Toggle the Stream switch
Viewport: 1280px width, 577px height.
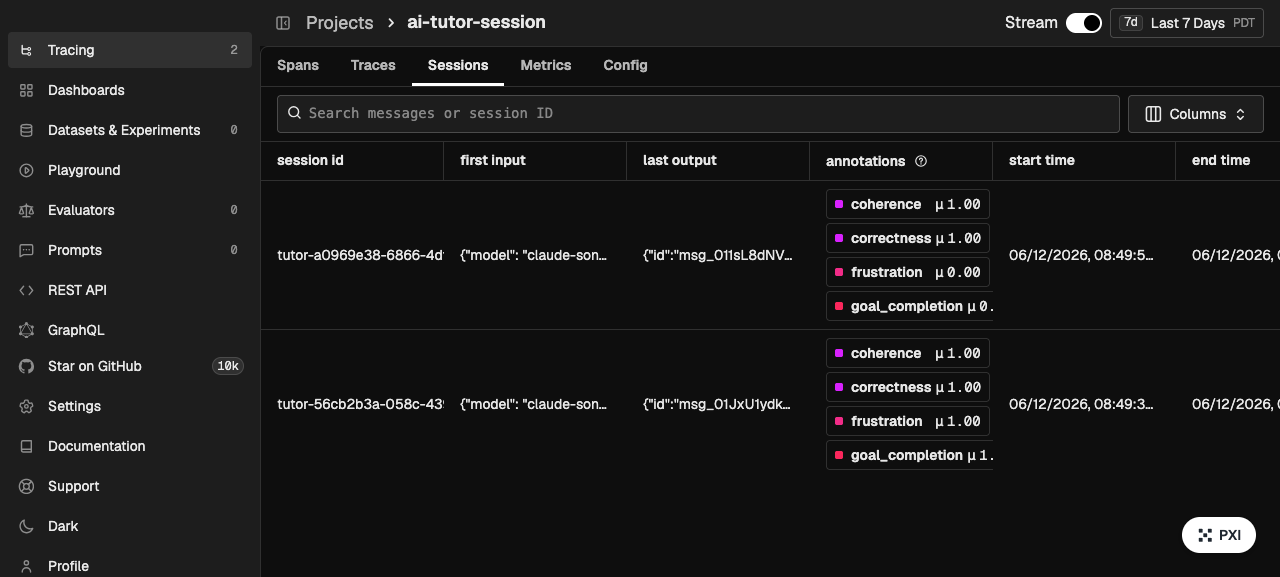point(1084,23)
